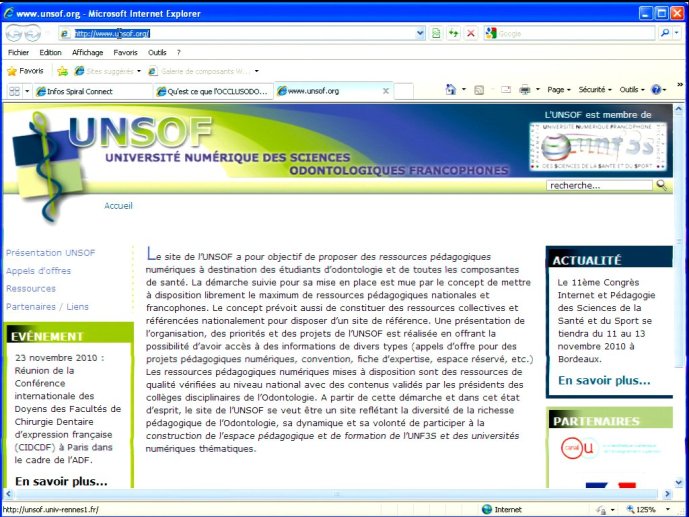
Task: Click the zoom magnifier 125% icon
Action: [x=631, y=509]
